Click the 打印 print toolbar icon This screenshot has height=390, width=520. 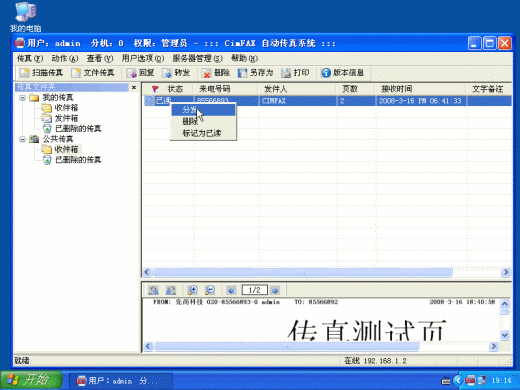pos(286,73)
